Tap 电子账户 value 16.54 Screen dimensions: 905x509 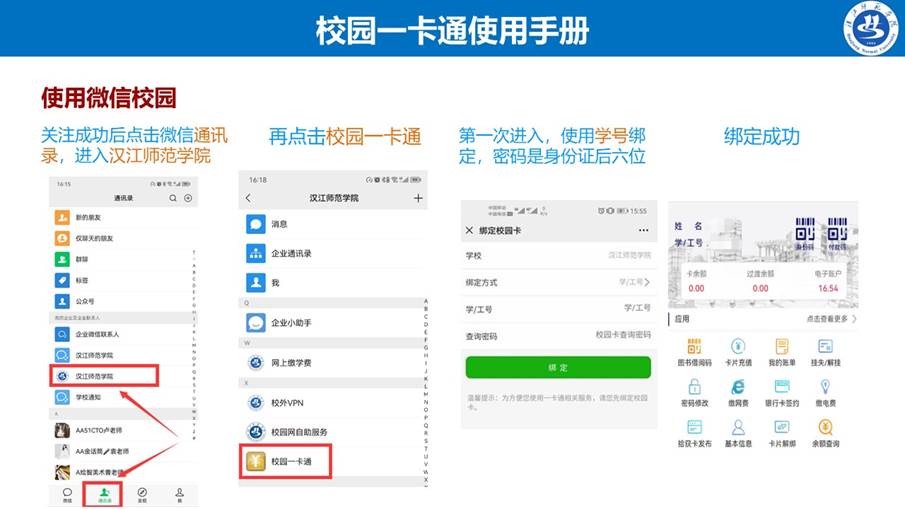tap(828, 289)
